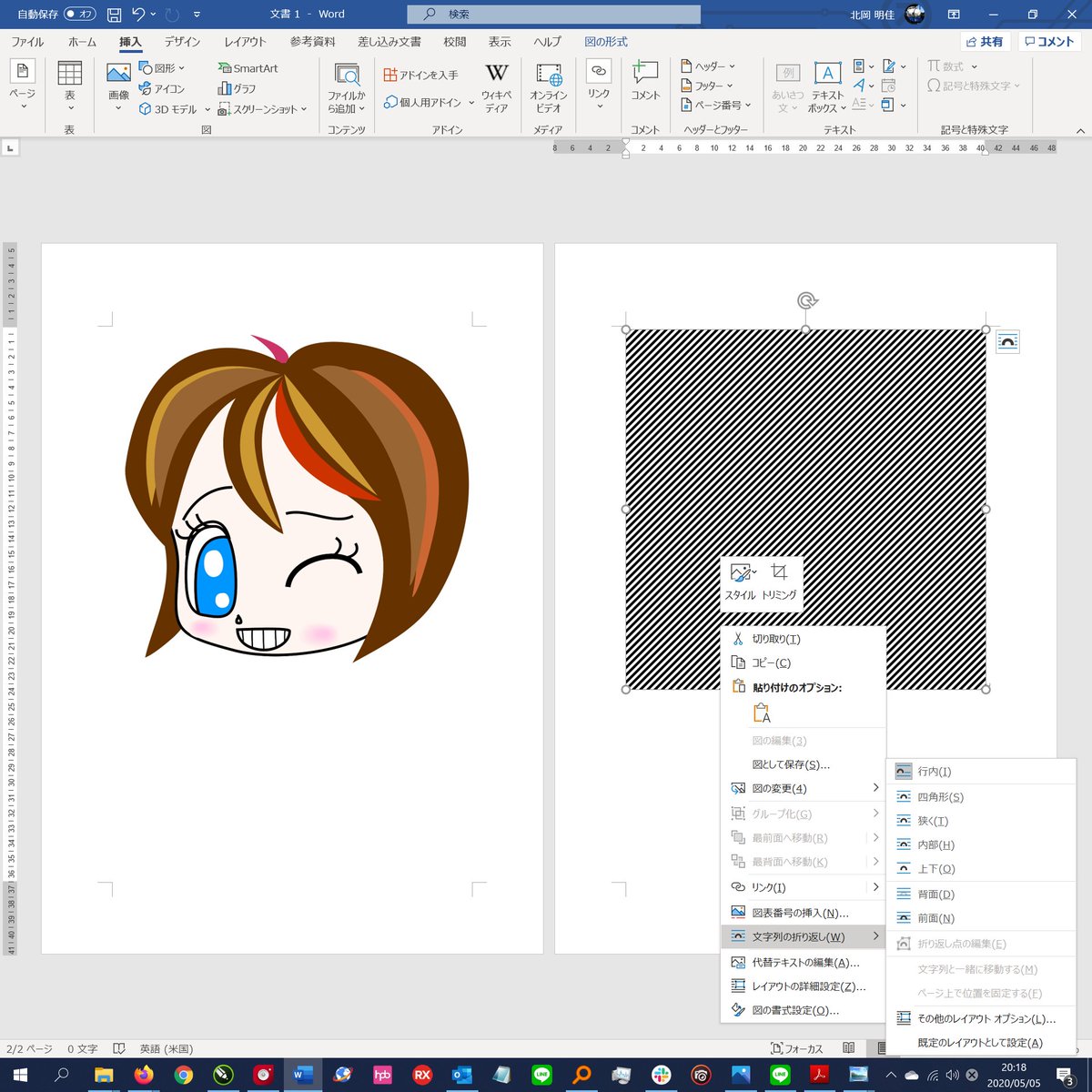
Task: Toggle the 自動保存 AutoSave switch
Action: pos(80,15)
